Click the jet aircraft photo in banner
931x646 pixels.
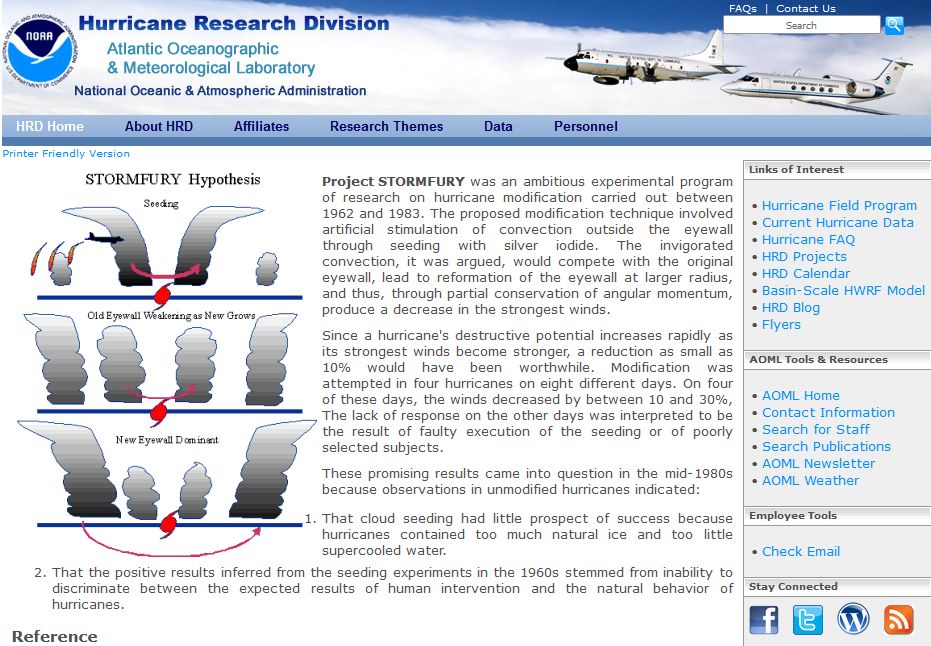(817, 85)
